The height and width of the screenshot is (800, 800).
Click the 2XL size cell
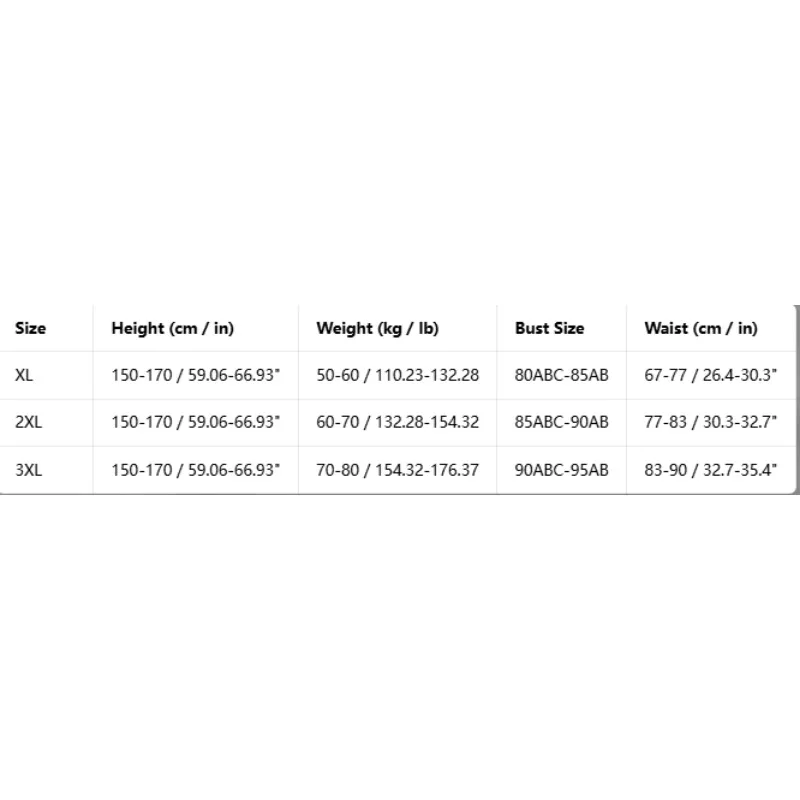coord(29,422)
